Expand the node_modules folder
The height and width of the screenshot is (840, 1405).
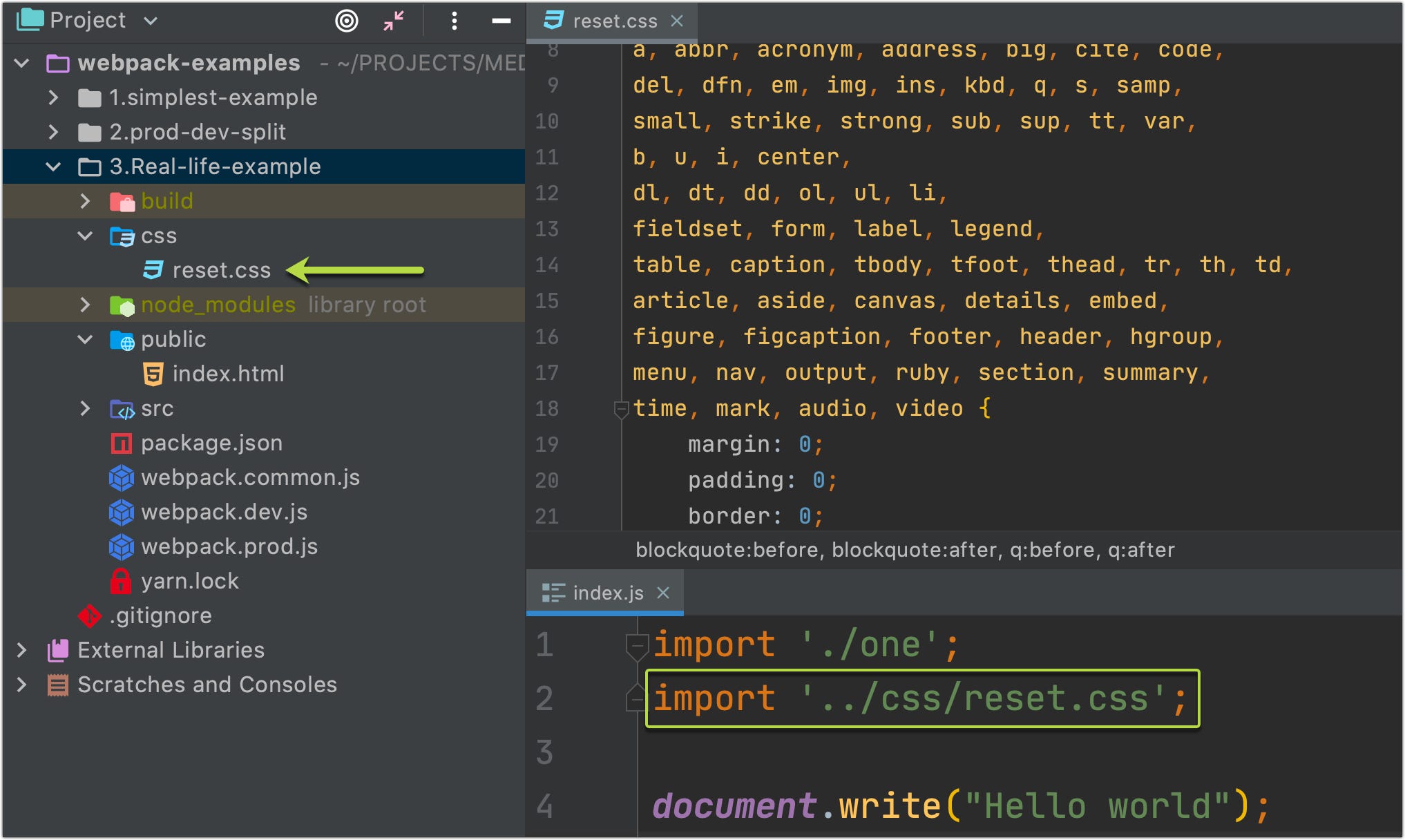point(85,305)
